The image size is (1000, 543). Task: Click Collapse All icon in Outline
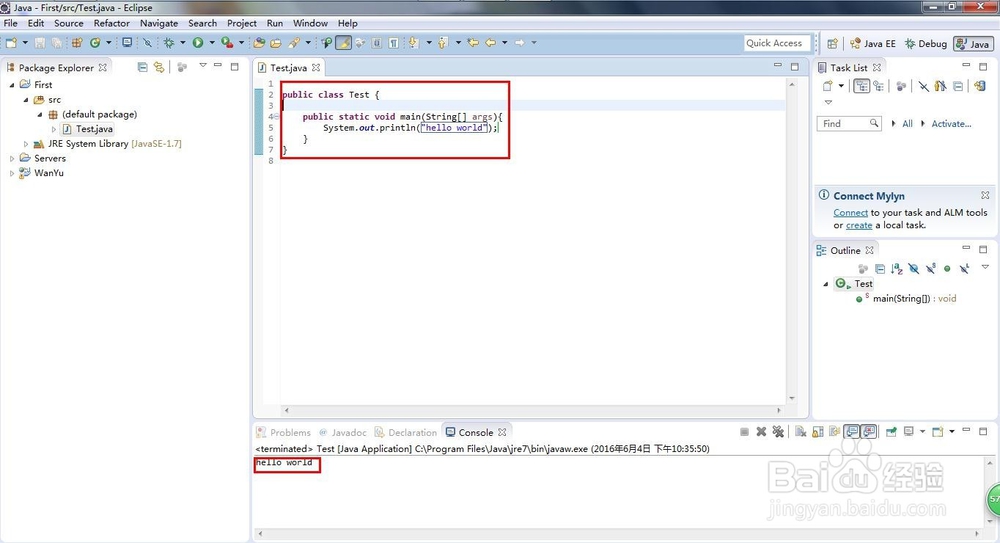click(880, 269)
